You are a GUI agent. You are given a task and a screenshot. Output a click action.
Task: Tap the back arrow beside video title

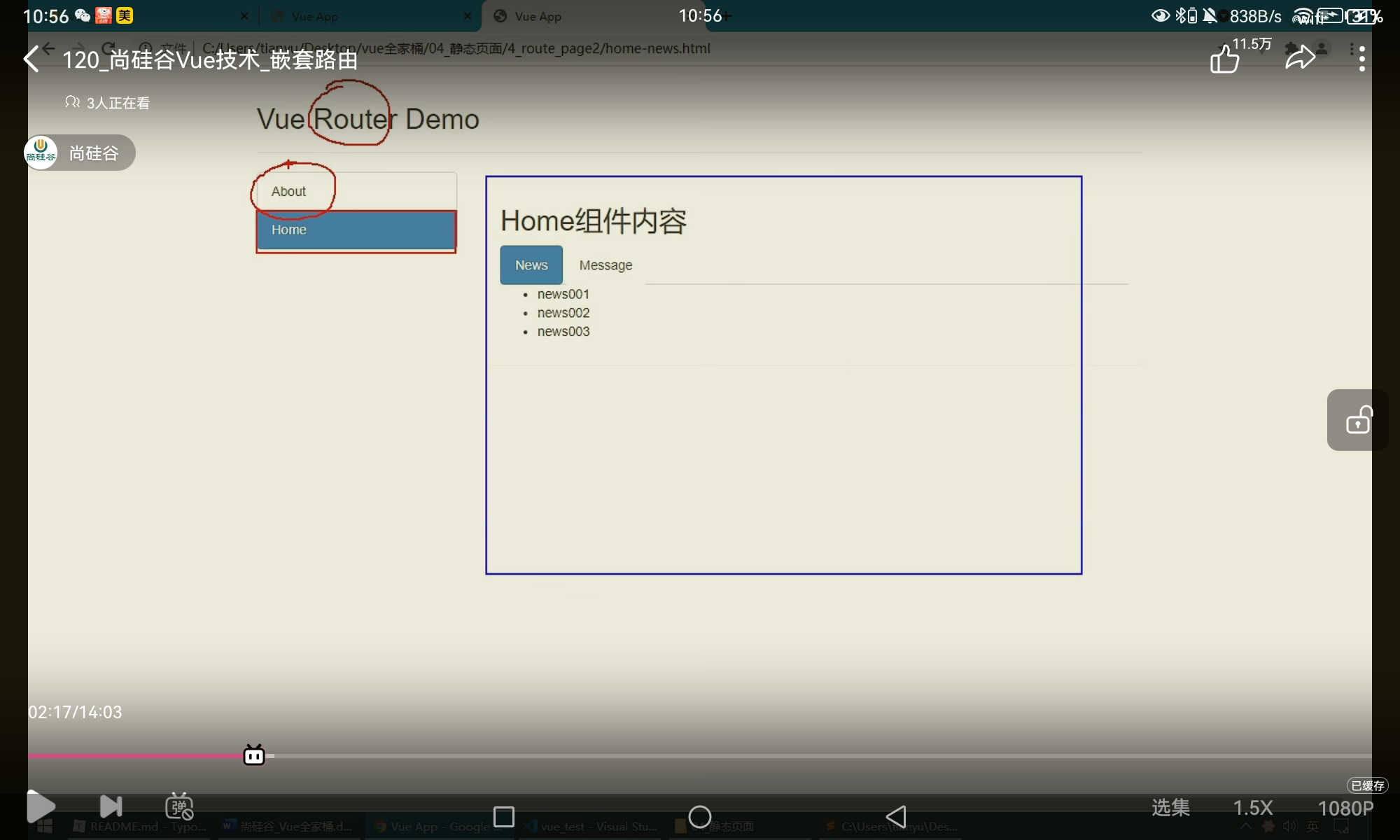point(31,59)
